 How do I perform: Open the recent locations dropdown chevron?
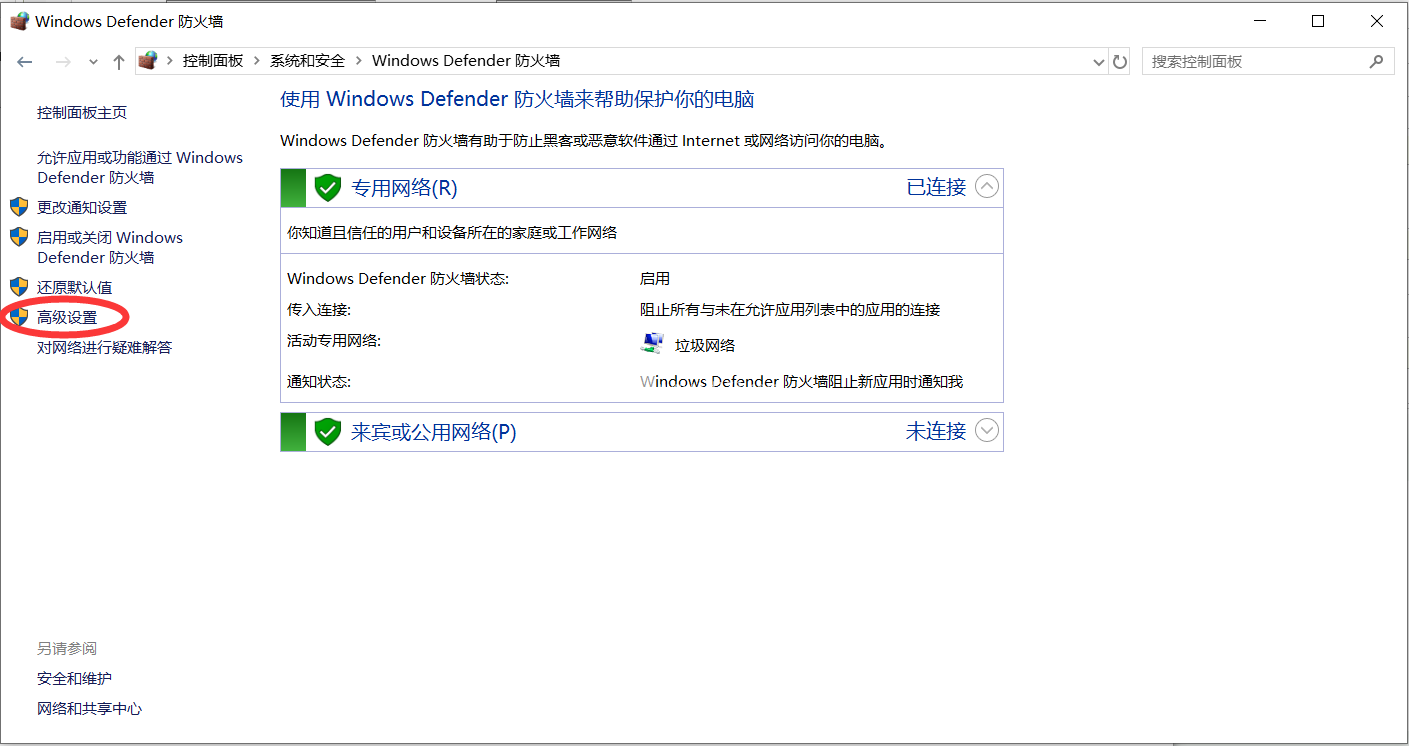tap(93, 62)
